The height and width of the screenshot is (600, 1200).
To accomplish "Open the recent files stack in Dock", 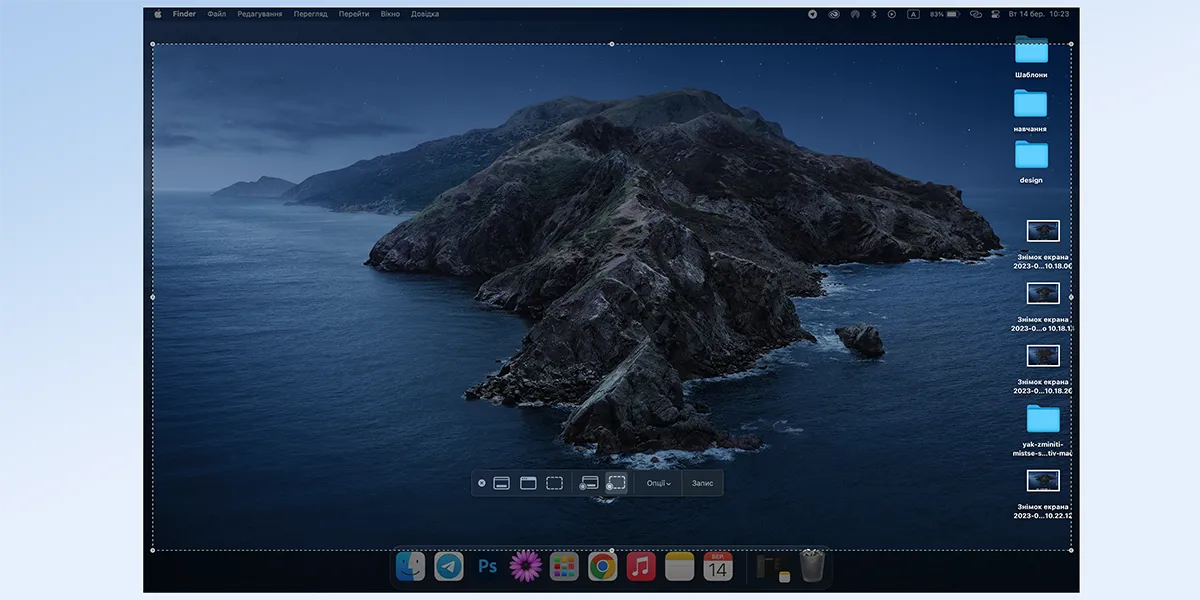I will point(773,567).
